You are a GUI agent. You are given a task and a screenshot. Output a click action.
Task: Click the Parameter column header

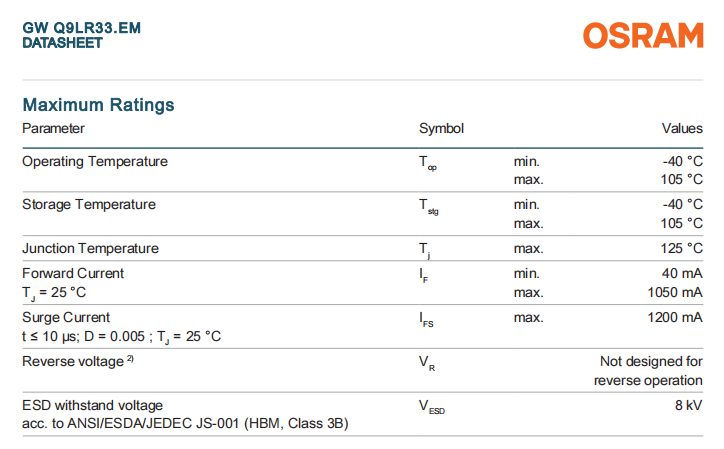point(53,129)
